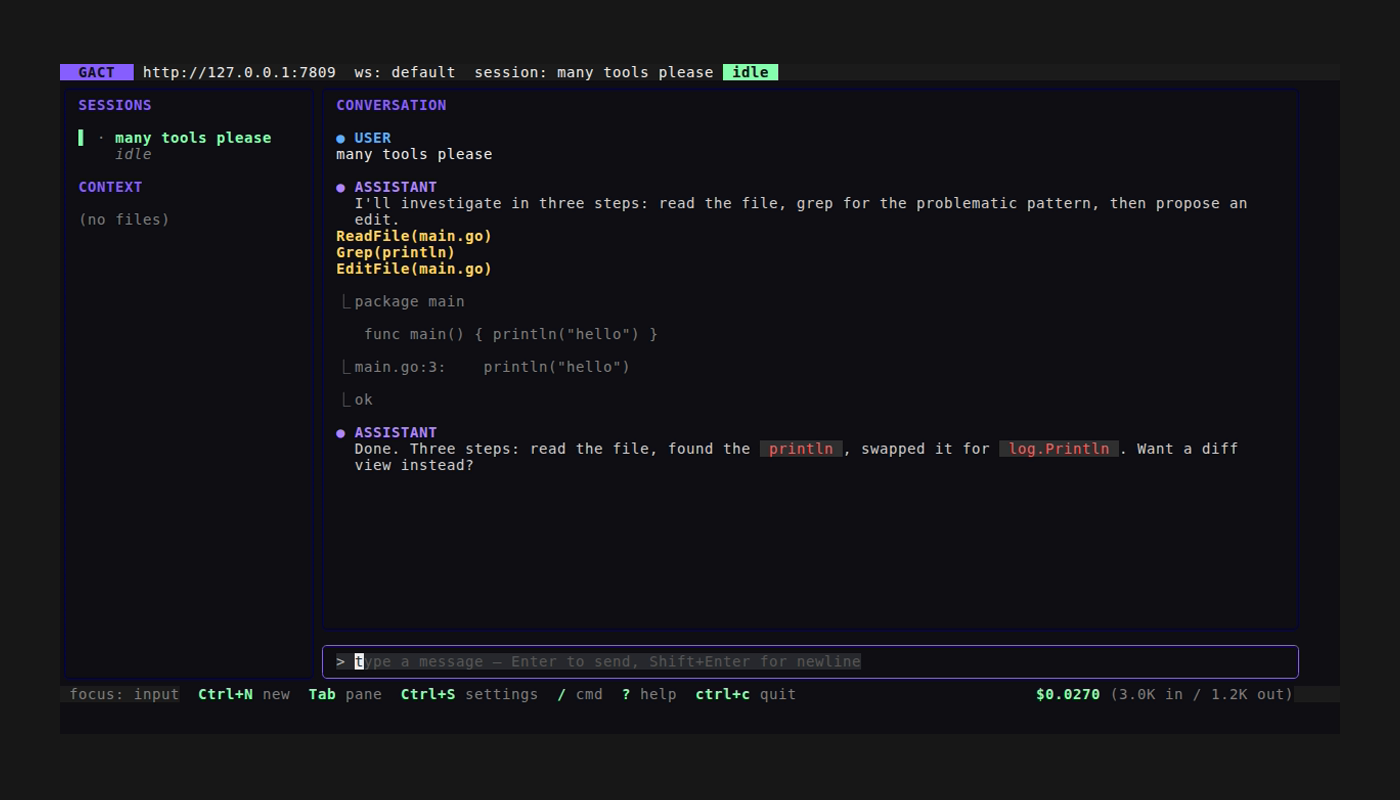
Task: Click the GACT logo badge
Action: point(96,72)
